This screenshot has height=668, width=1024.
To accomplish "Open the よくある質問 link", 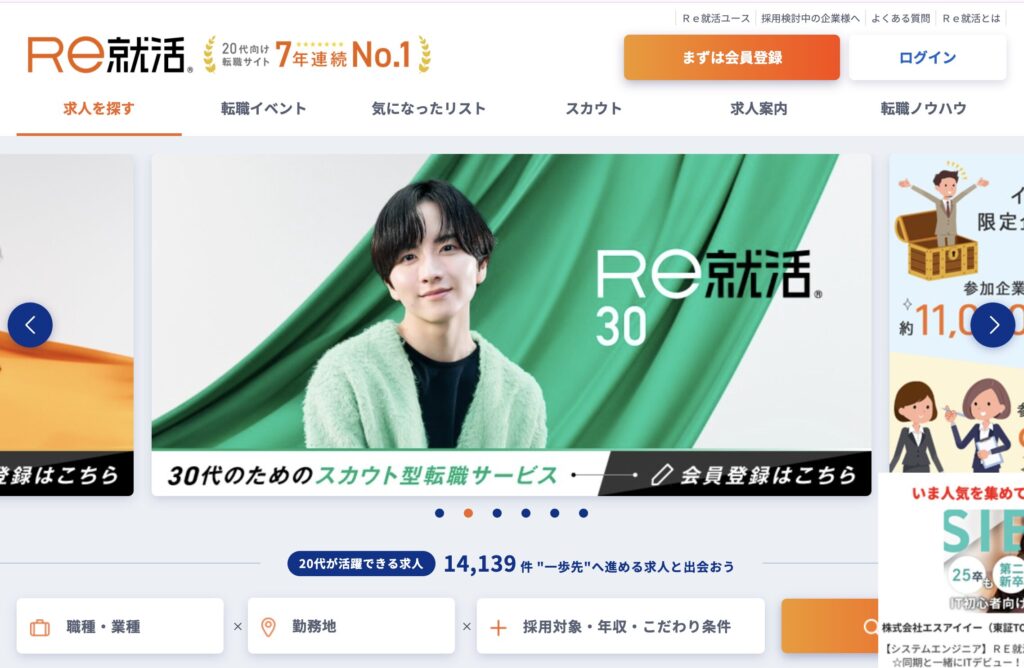I will point(901,18).
